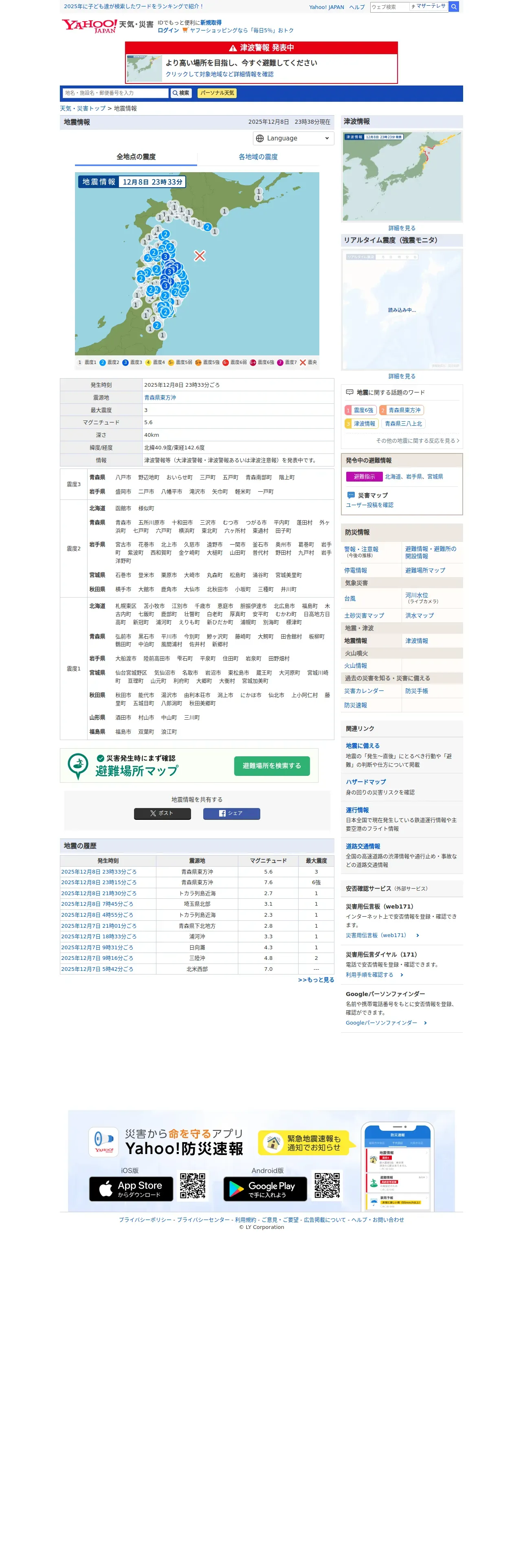This screenshot has width=523, height=1568.
Task: Click 詳細を見る under tsunami map
Action: (402, 228)
